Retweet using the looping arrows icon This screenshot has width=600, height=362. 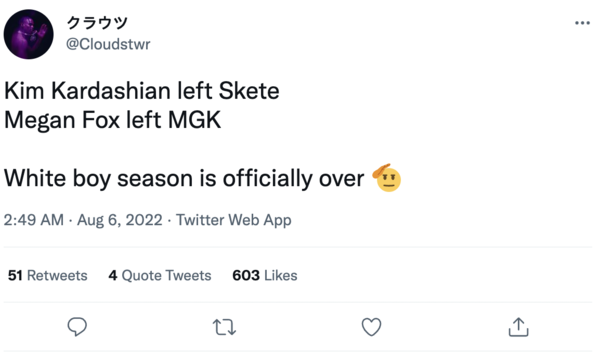pyautogui.click(x=224, y=327)
